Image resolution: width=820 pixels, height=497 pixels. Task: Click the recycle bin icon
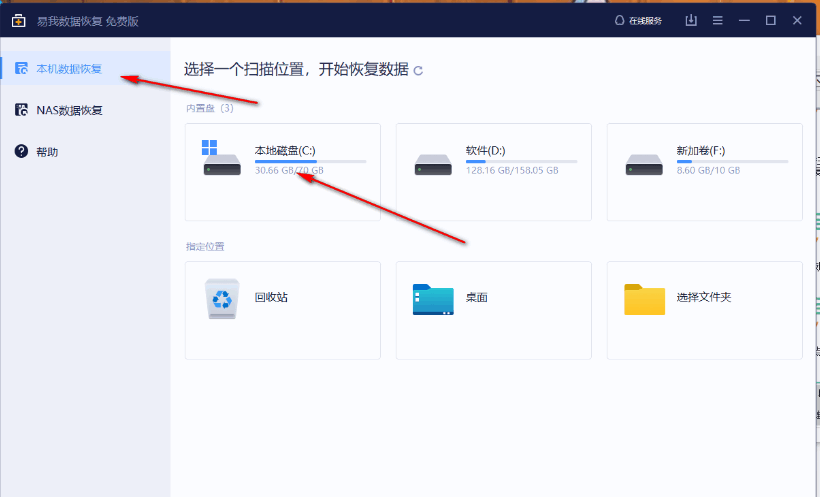click(222, 299)
